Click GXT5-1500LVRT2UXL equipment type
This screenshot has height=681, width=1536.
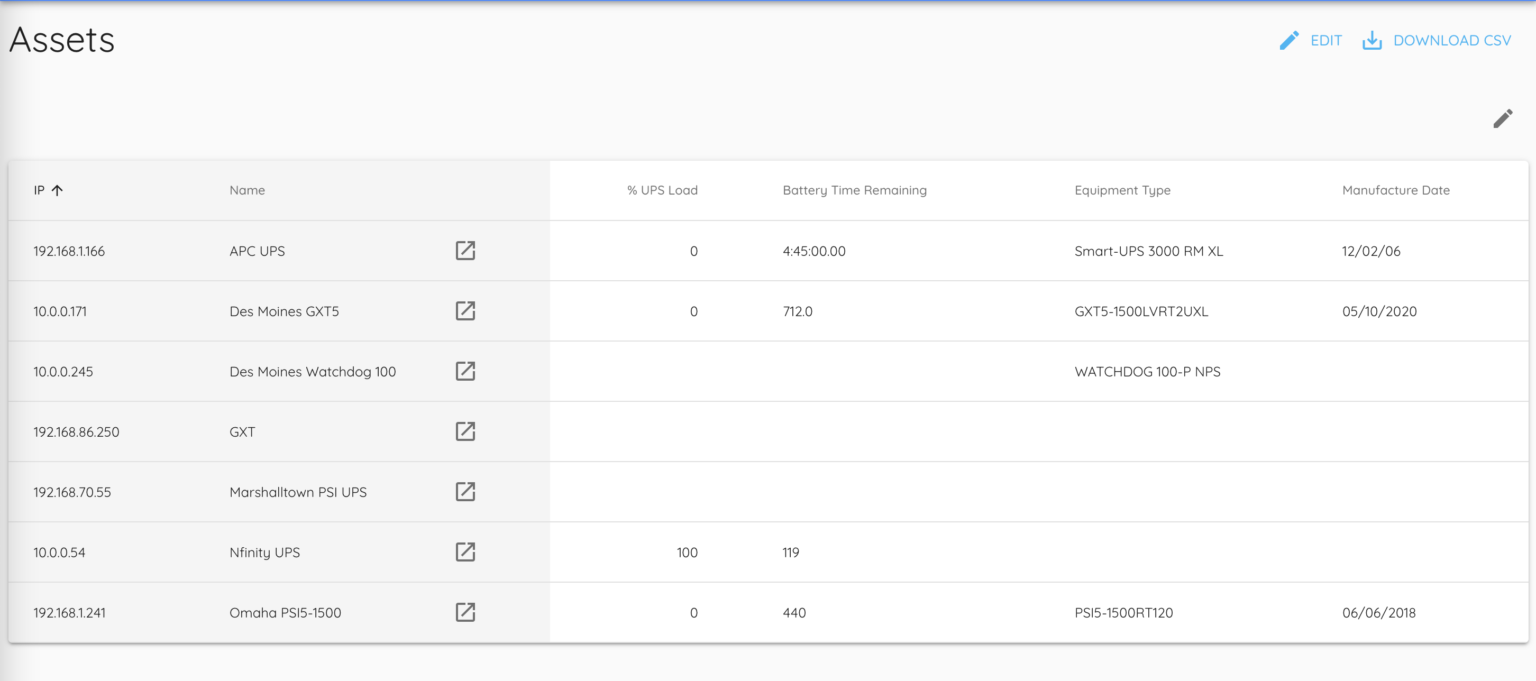(1141, 311)
